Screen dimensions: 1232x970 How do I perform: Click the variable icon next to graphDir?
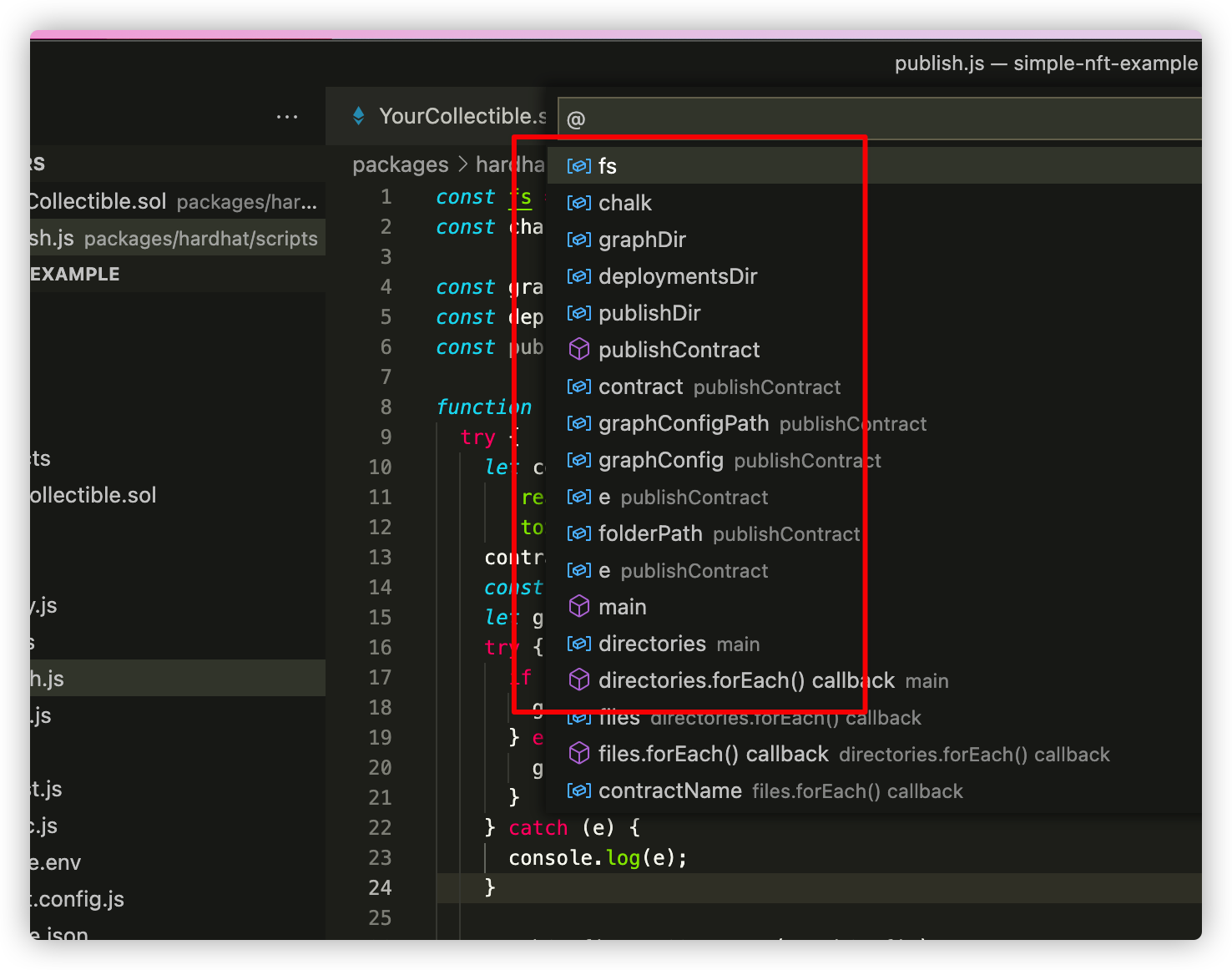pos(578,240)
